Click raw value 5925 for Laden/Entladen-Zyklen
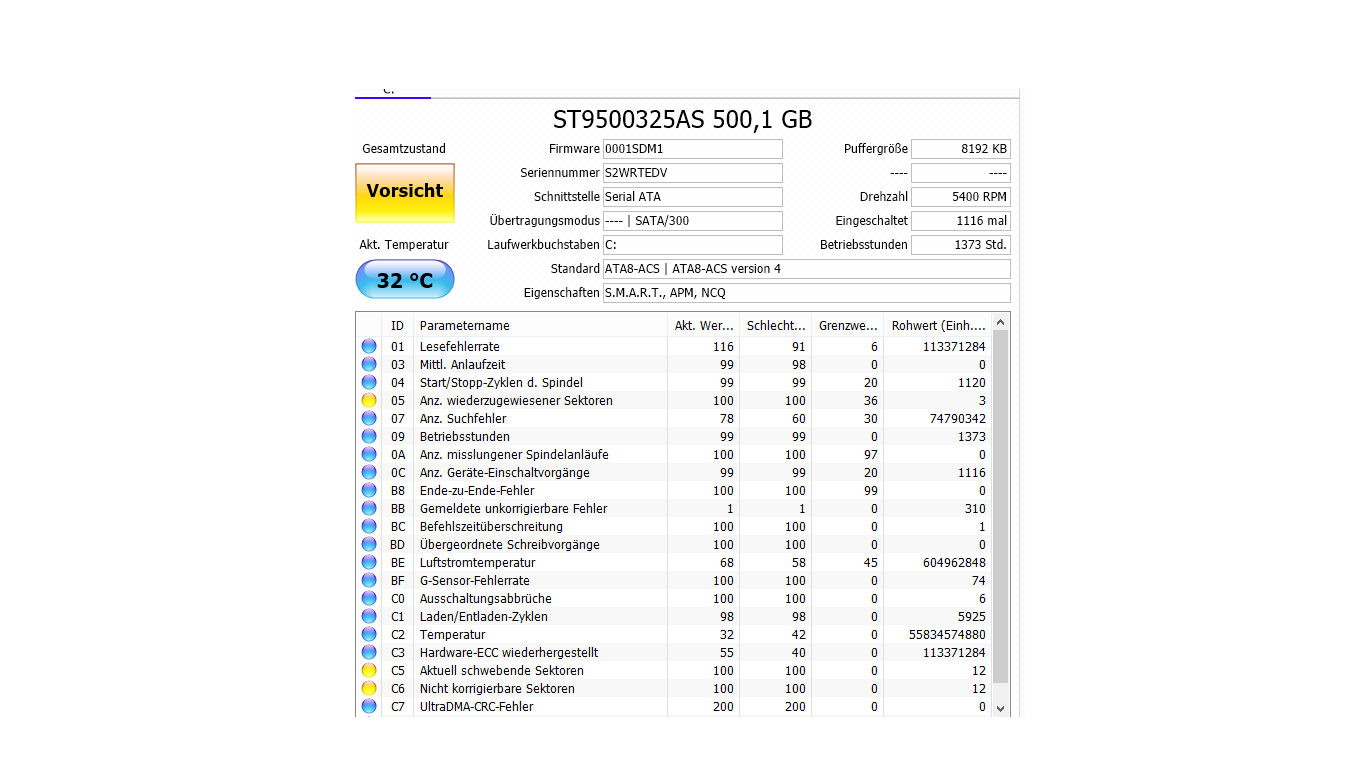Screen dimensions: 1366x768 tap(971, 617)
